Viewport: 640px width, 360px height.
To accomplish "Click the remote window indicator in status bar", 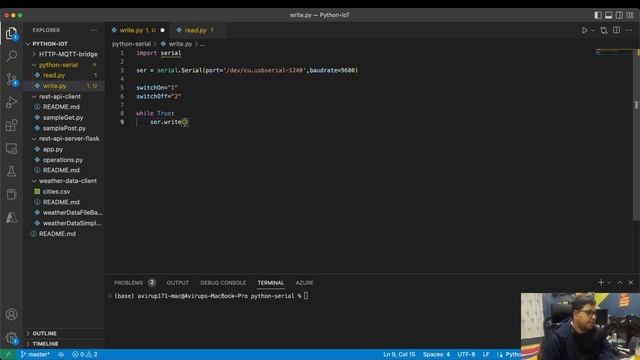I will (x=8, y=354).
